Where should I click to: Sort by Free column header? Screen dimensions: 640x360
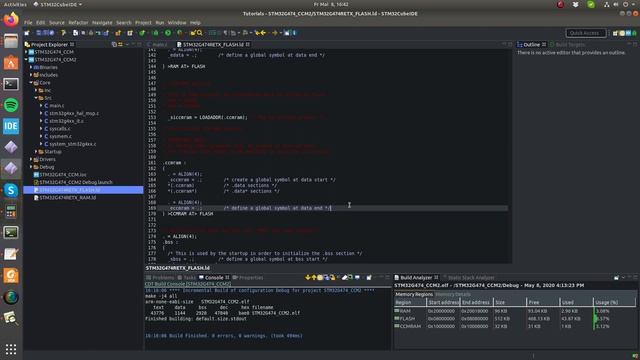click(x=543, y=302)
